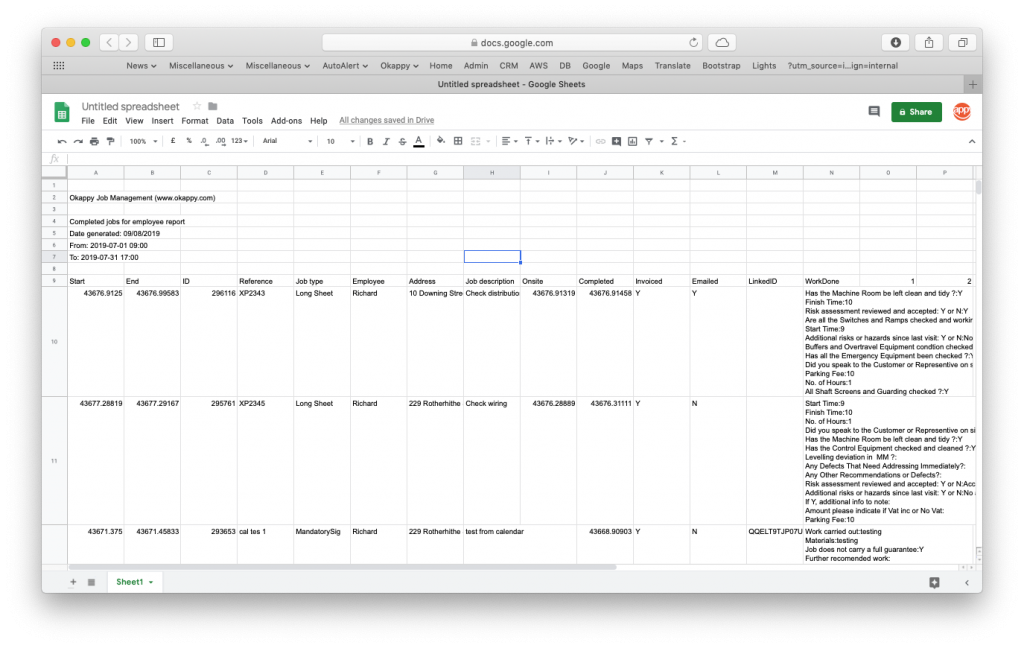Screen dimensions: 1024x648
Task: Open the Insert menu
Action: (162, 121)
